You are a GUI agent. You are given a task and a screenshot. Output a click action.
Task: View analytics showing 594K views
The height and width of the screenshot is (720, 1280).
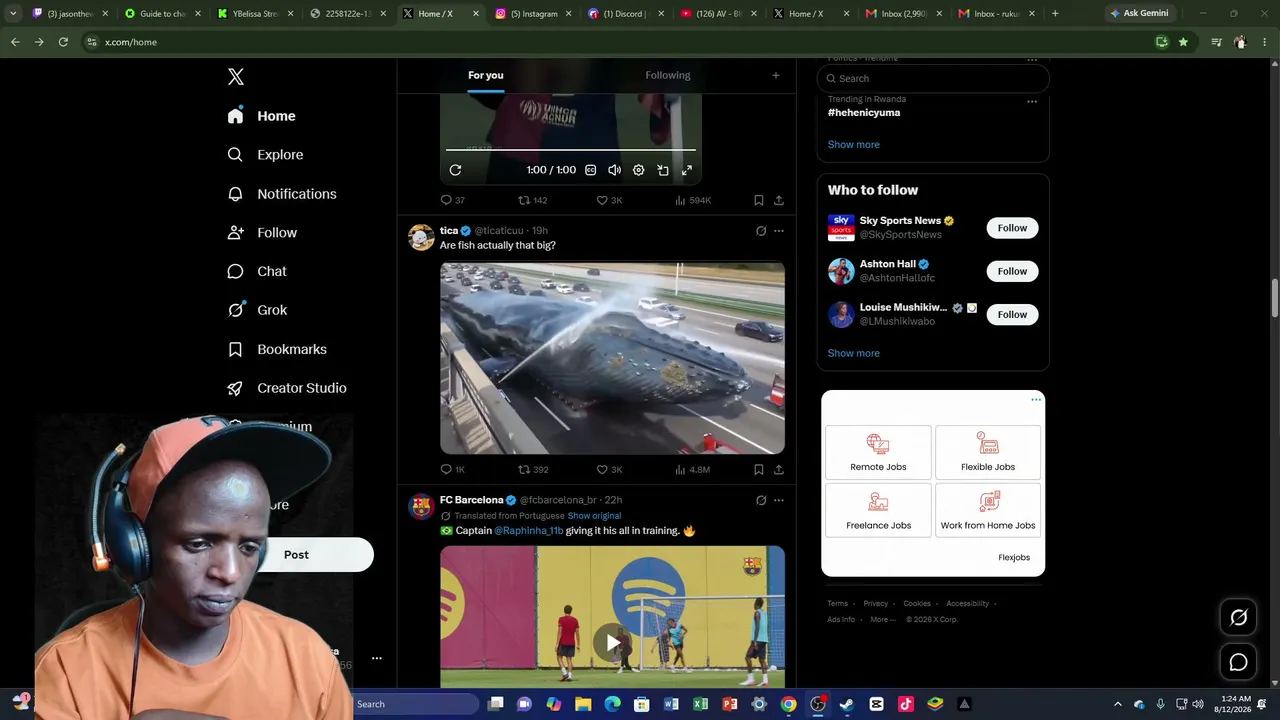(x=693, y=200)
